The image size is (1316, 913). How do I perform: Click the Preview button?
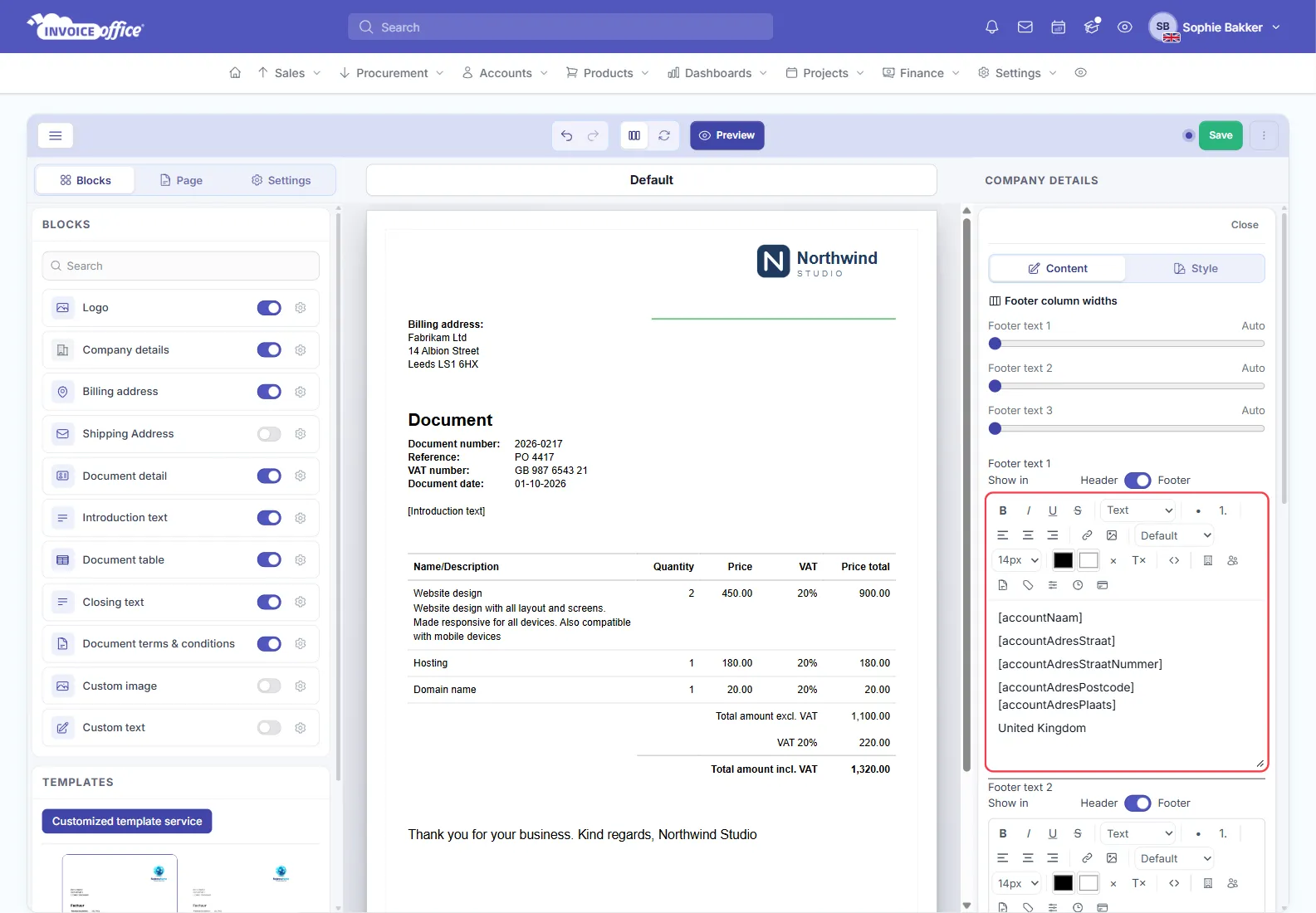(727, 135)
